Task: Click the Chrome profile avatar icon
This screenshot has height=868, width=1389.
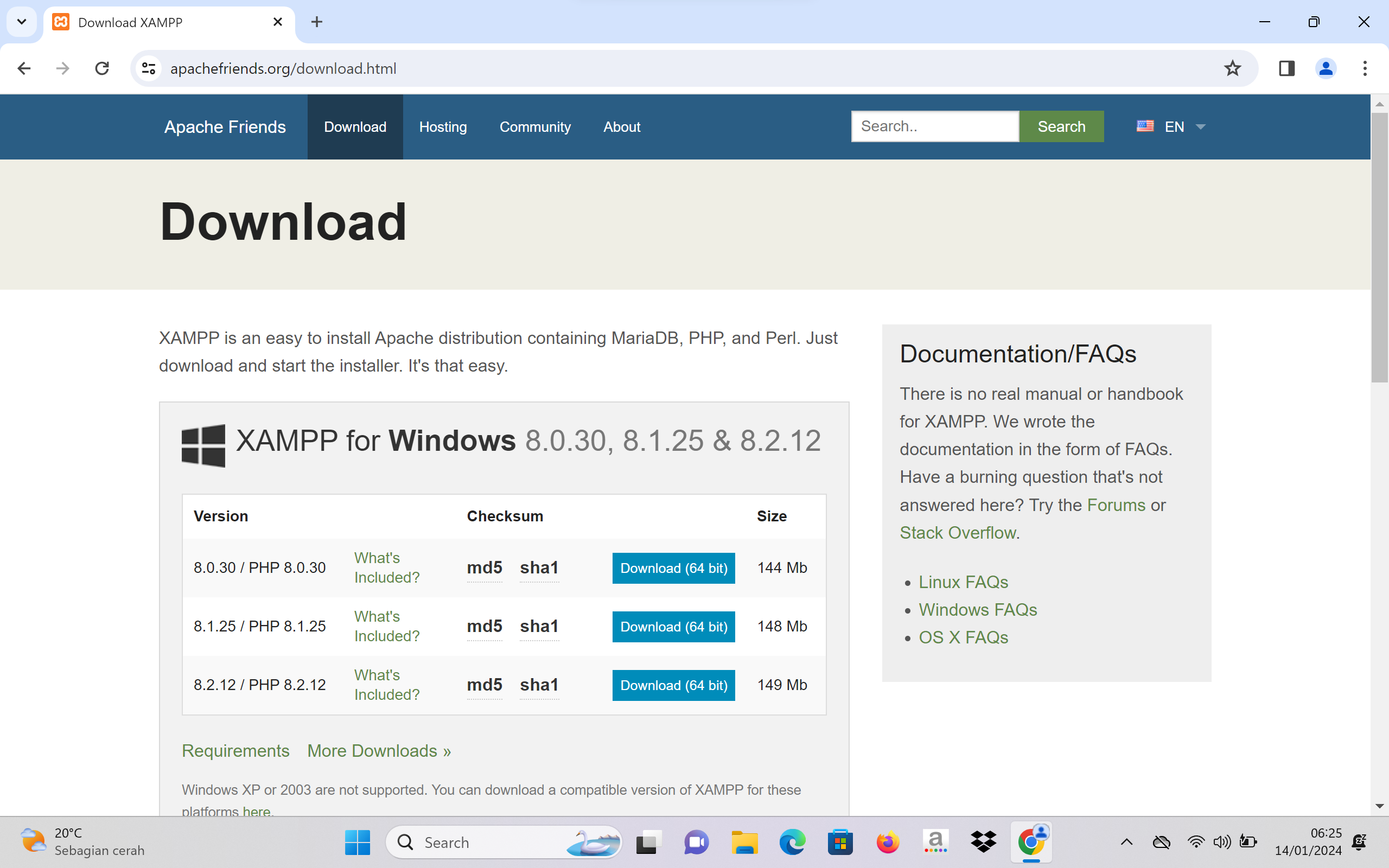Action: pos(1326,68)
